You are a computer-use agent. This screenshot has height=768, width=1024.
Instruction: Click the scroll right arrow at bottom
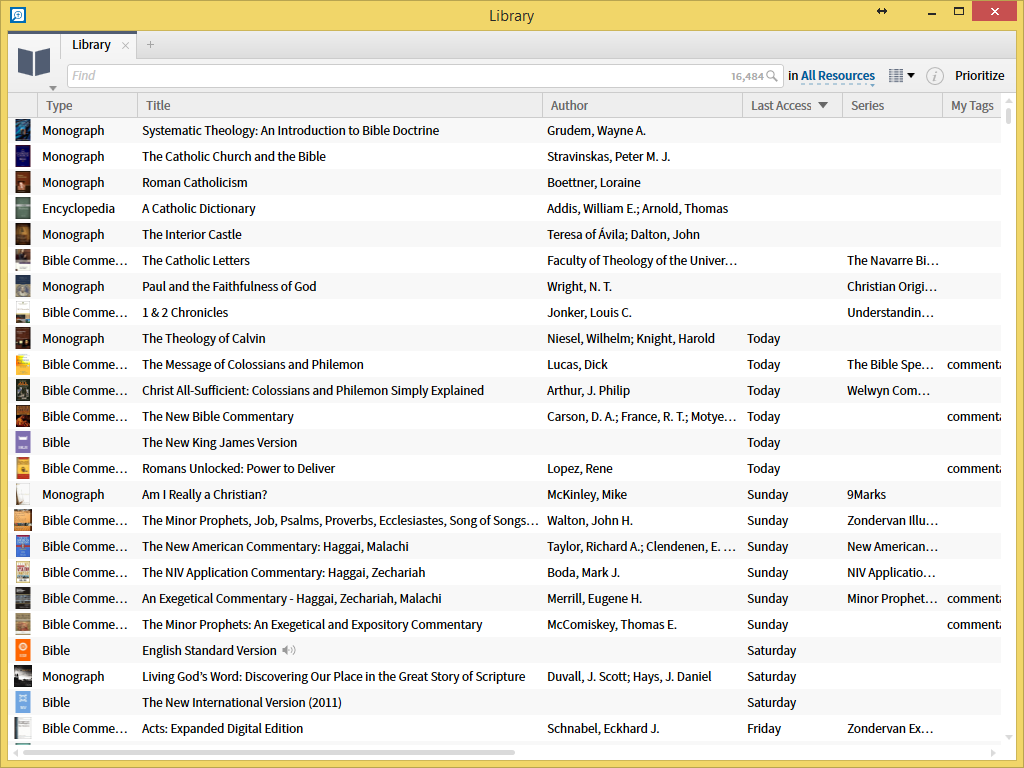pos(994,753)
